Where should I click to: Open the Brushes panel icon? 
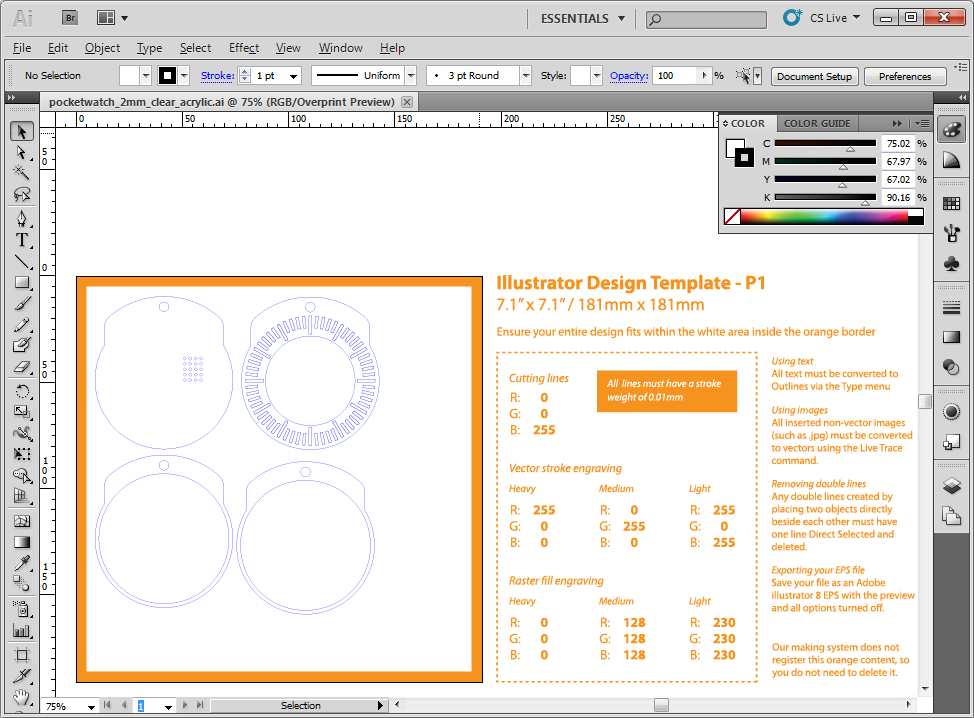point(951,234)
